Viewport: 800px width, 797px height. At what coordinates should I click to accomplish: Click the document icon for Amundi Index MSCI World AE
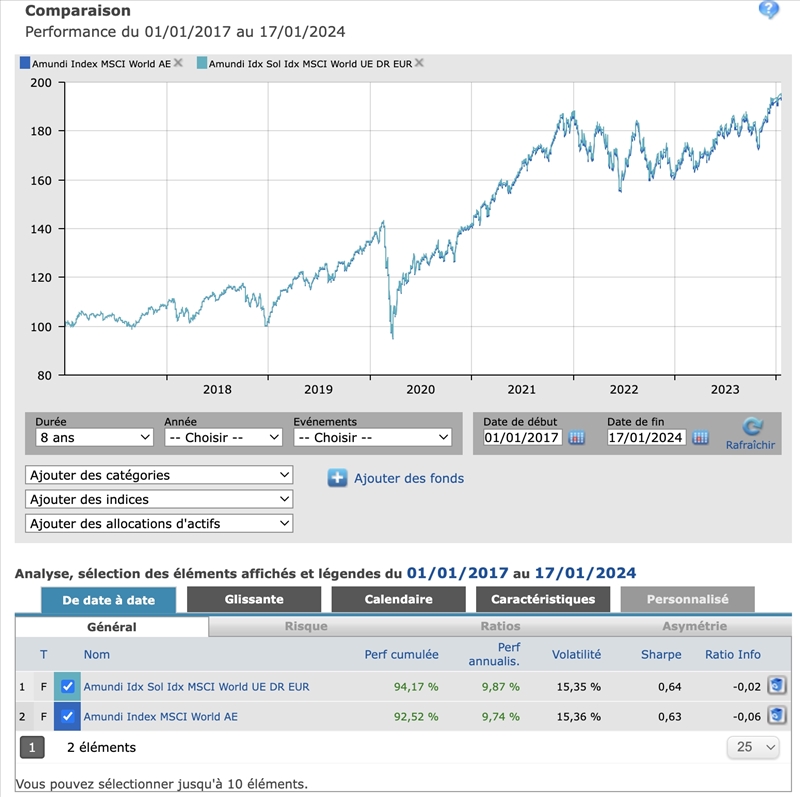(777, 716)
